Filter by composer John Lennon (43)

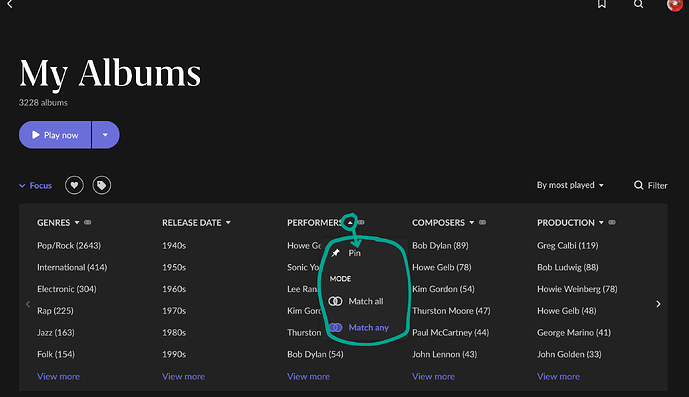pyautogui.click(x=445, y=354)
